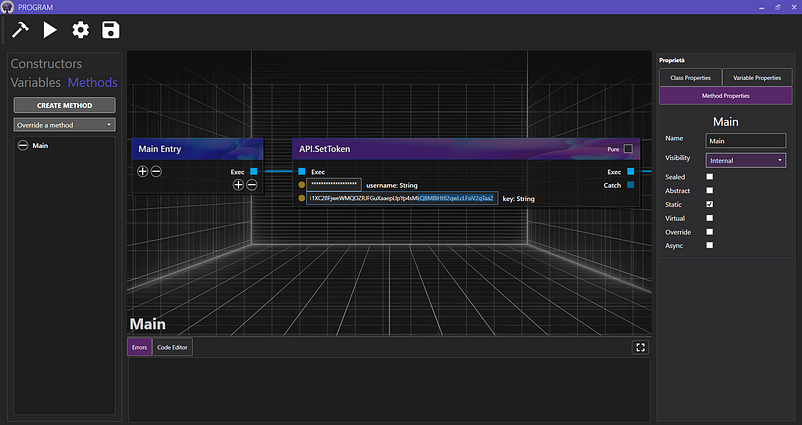Show the Errors tab
802x425 pixels.
click(139, 347)
